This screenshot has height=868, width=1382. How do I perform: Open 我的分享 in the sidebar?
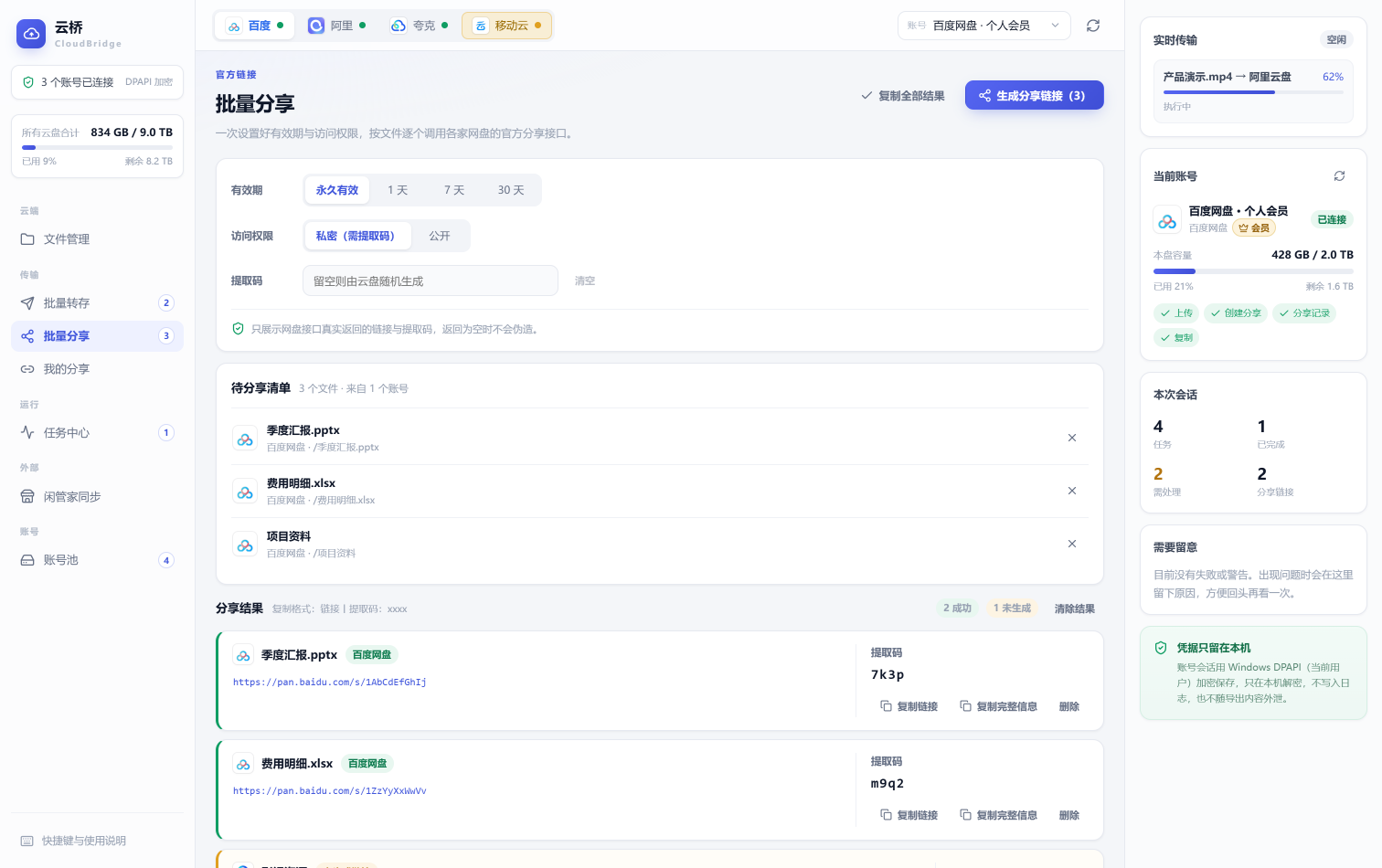click(97, 369)
